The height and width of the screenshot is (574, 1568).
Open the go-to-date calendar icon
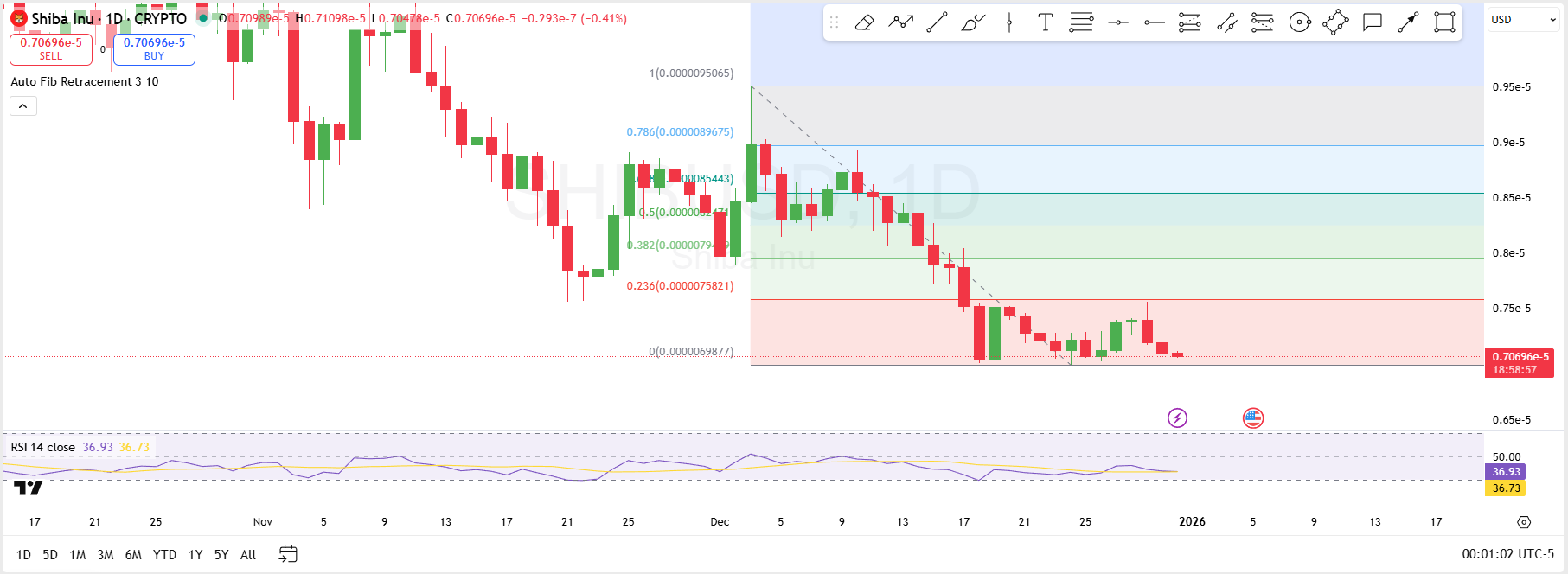(288, 554)
